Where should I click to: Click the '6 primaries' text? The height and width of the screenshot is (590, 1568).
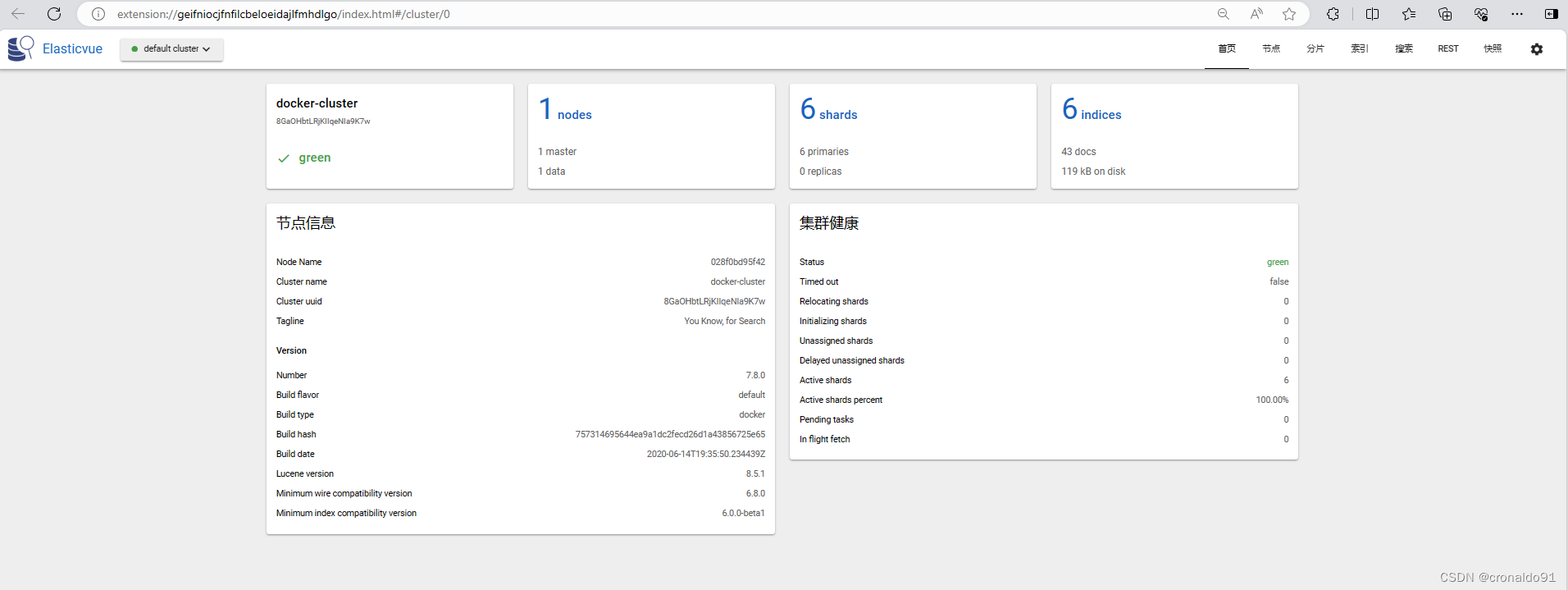point(824,152)
